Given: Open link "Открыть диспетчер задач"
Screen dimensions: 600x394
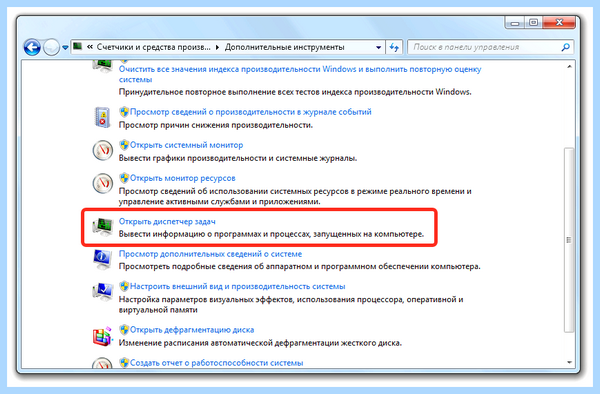Looking at the screenshot, I should point(167,221).
